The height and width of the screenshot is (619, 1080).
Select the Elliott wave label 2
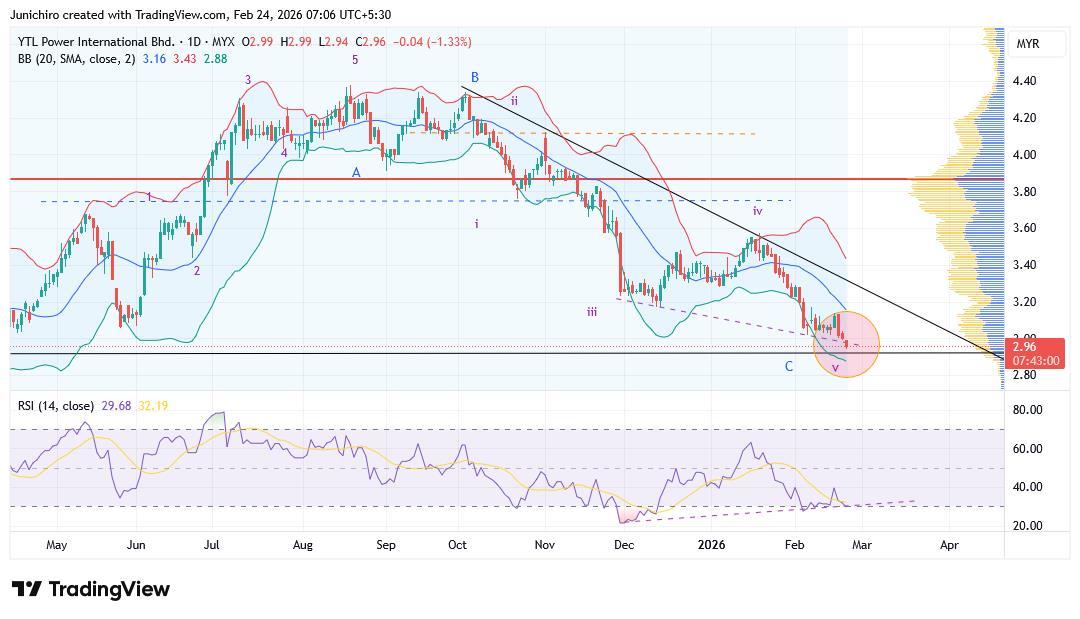tap(197, 271)
